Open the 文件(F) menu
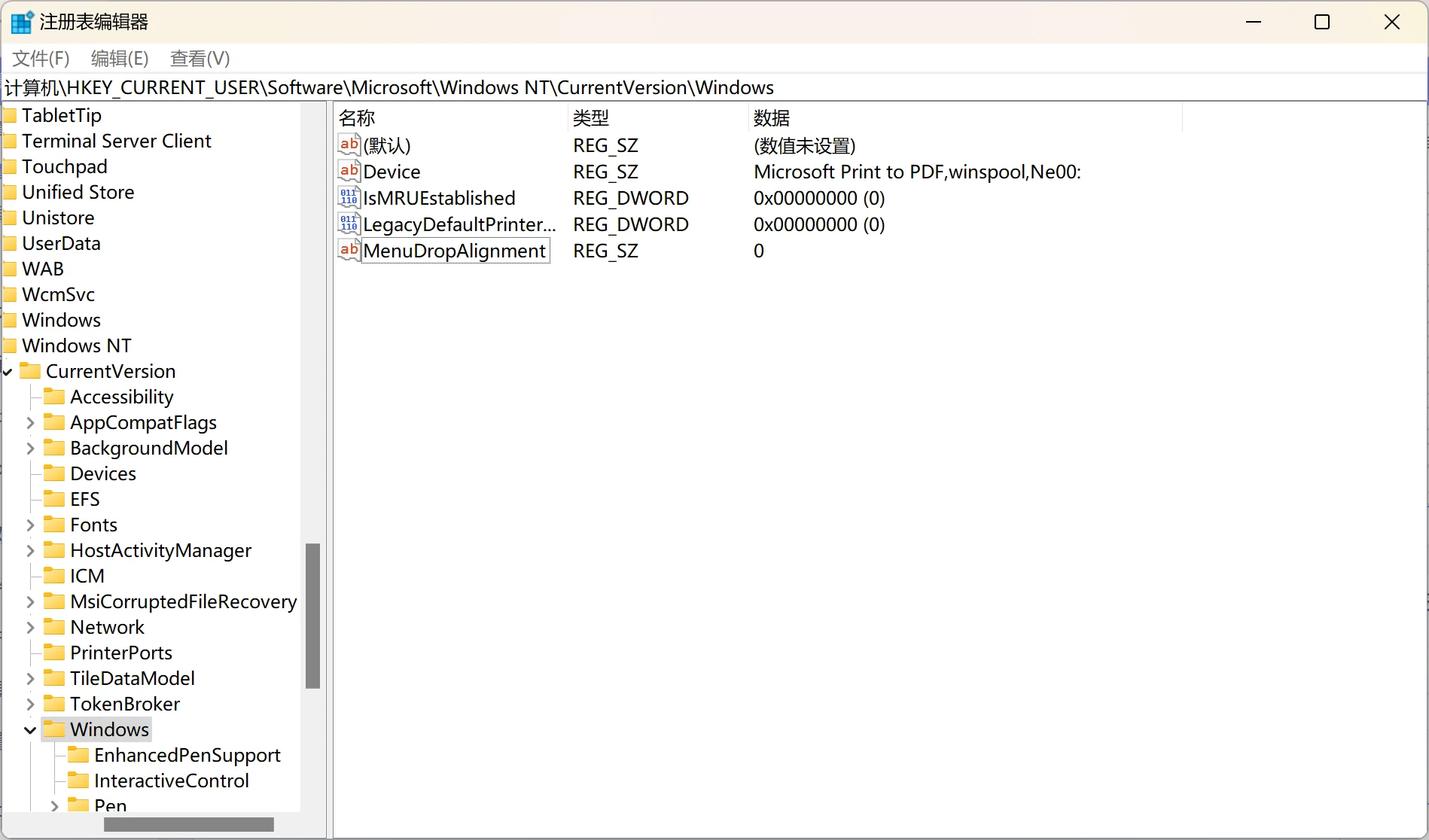 coord(41,59)
